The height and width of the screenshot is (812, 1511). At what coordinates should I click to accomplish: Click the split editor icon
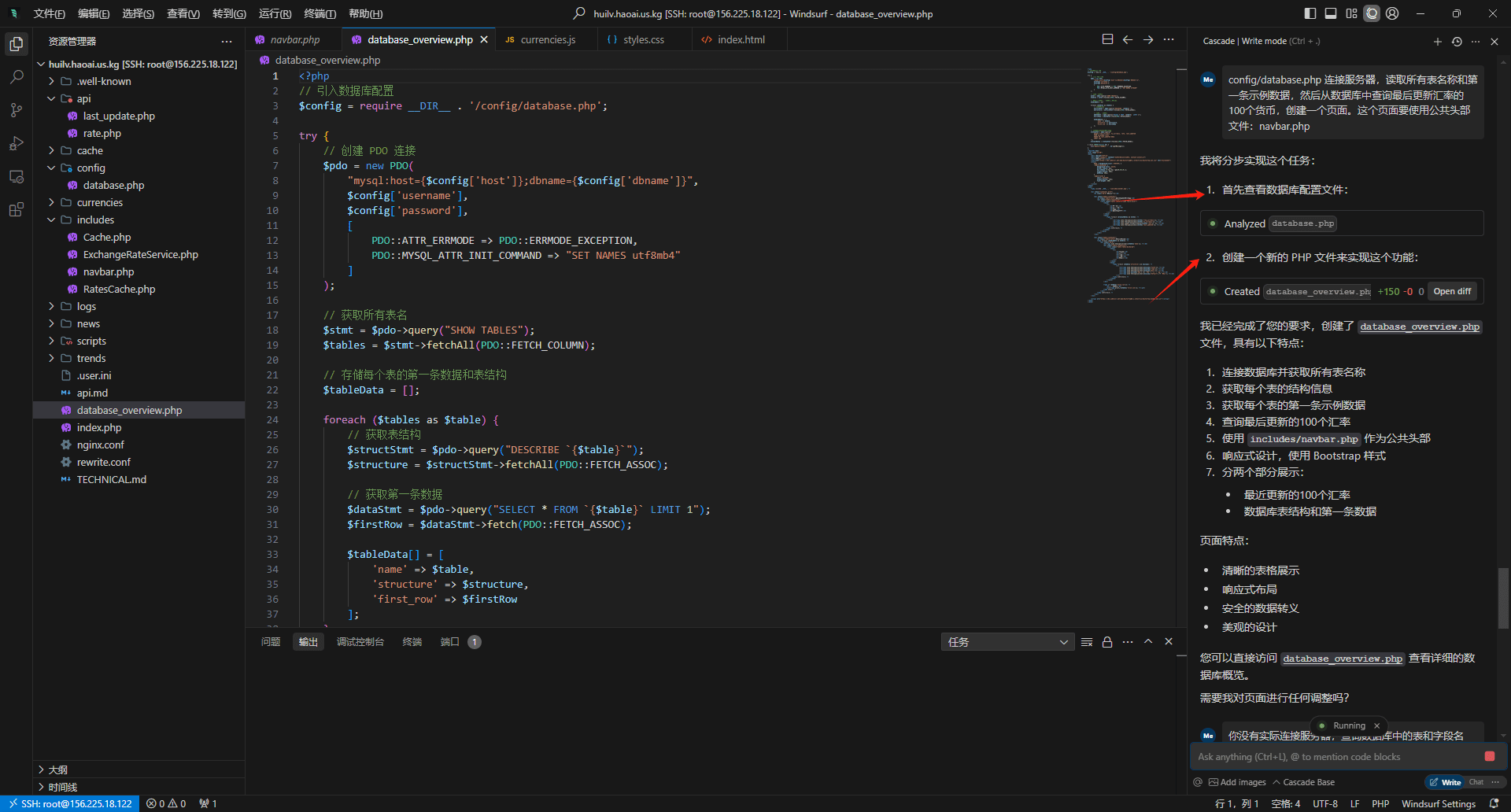click(x=1107, y=39)
